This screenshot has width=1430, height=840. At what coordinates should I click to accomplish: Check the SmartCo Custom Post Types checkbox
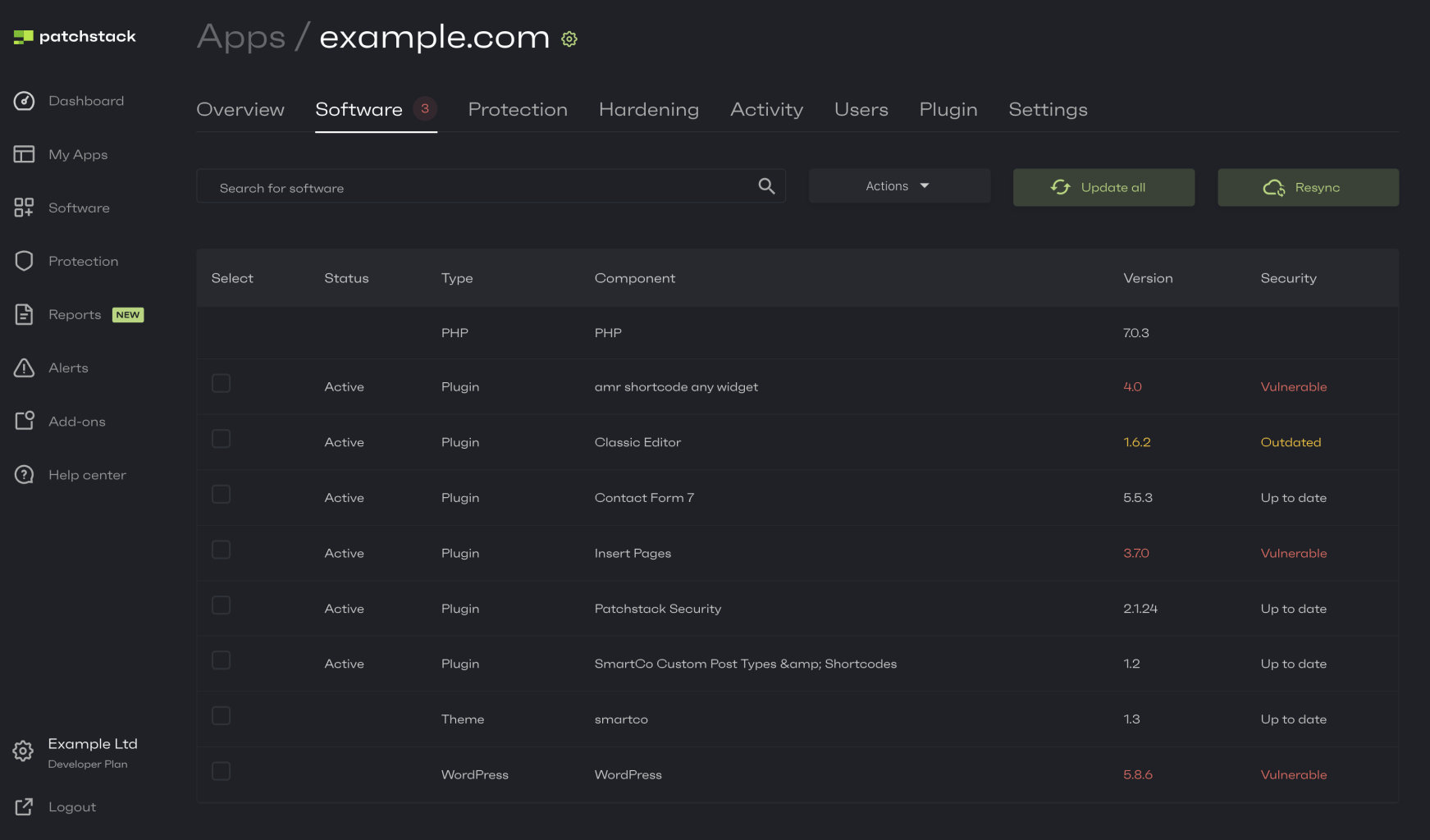click(222, 660)
